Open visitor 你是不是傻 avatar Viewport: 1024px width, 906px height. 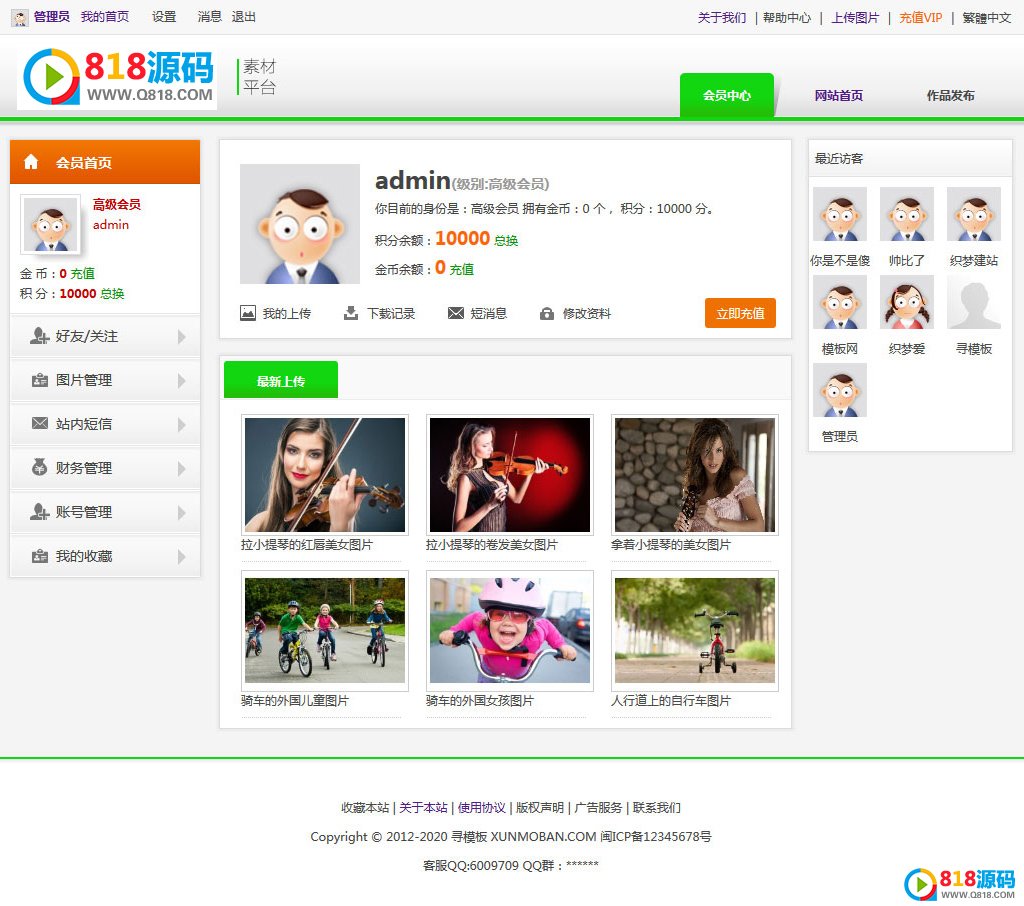[x=840, y=214]
